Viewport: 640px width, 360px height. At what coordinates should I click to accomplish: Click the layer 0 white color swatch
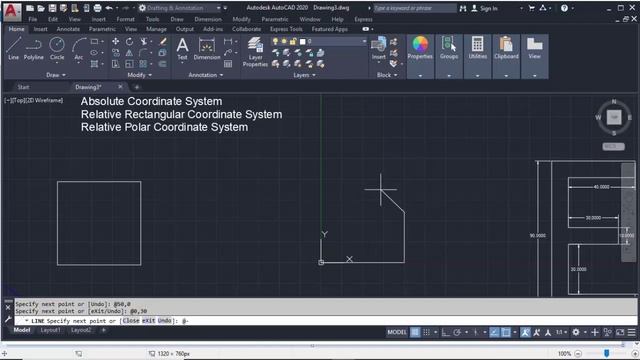[302, 41]
